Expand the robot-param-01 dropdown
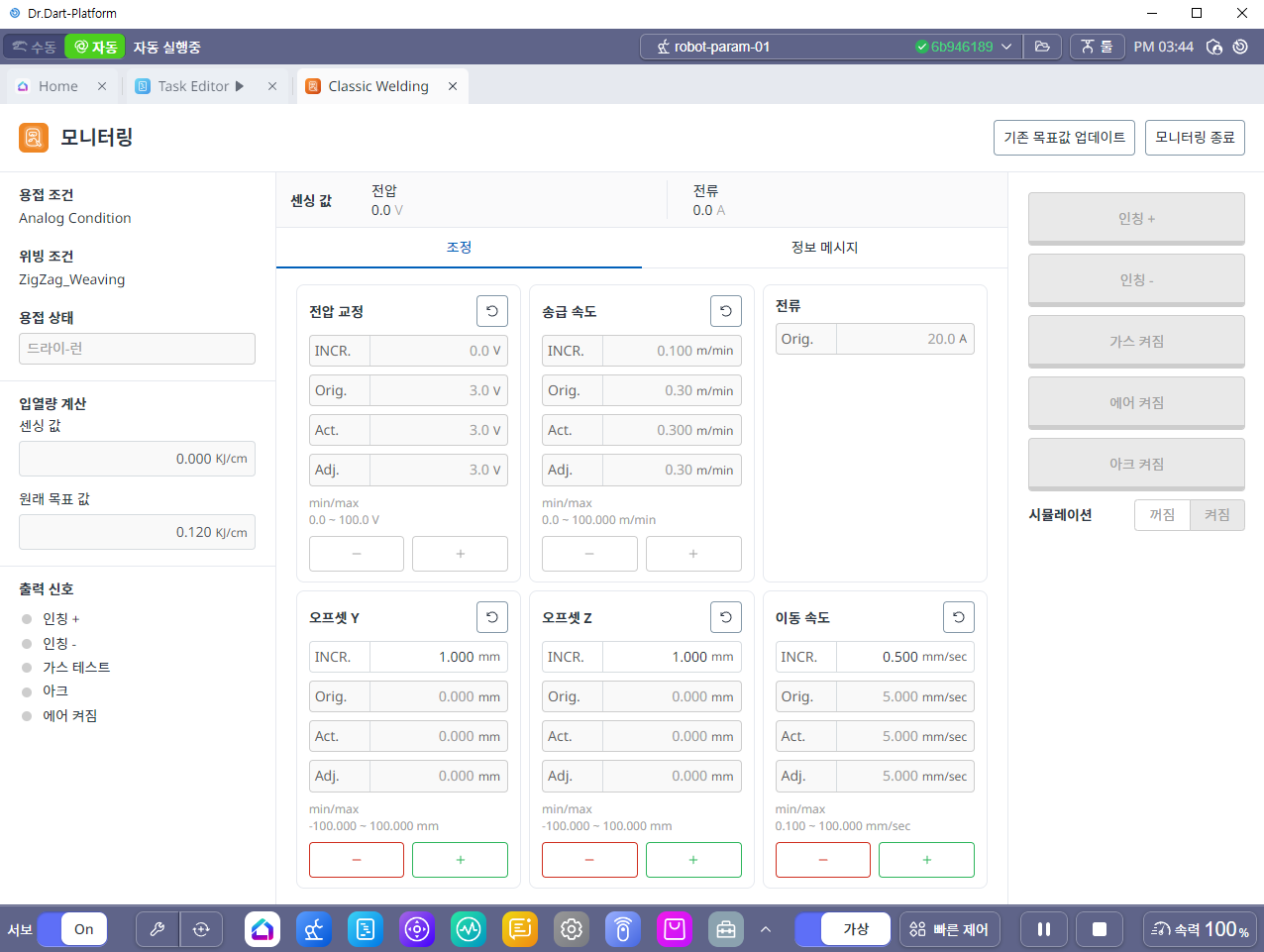Viewport: 1264px width, 952px height. pyautogui.click(x=1006, y=47)
